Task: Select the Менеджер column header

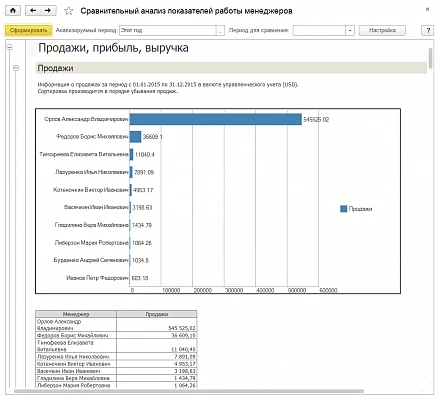Action: [x=76, y=314]
